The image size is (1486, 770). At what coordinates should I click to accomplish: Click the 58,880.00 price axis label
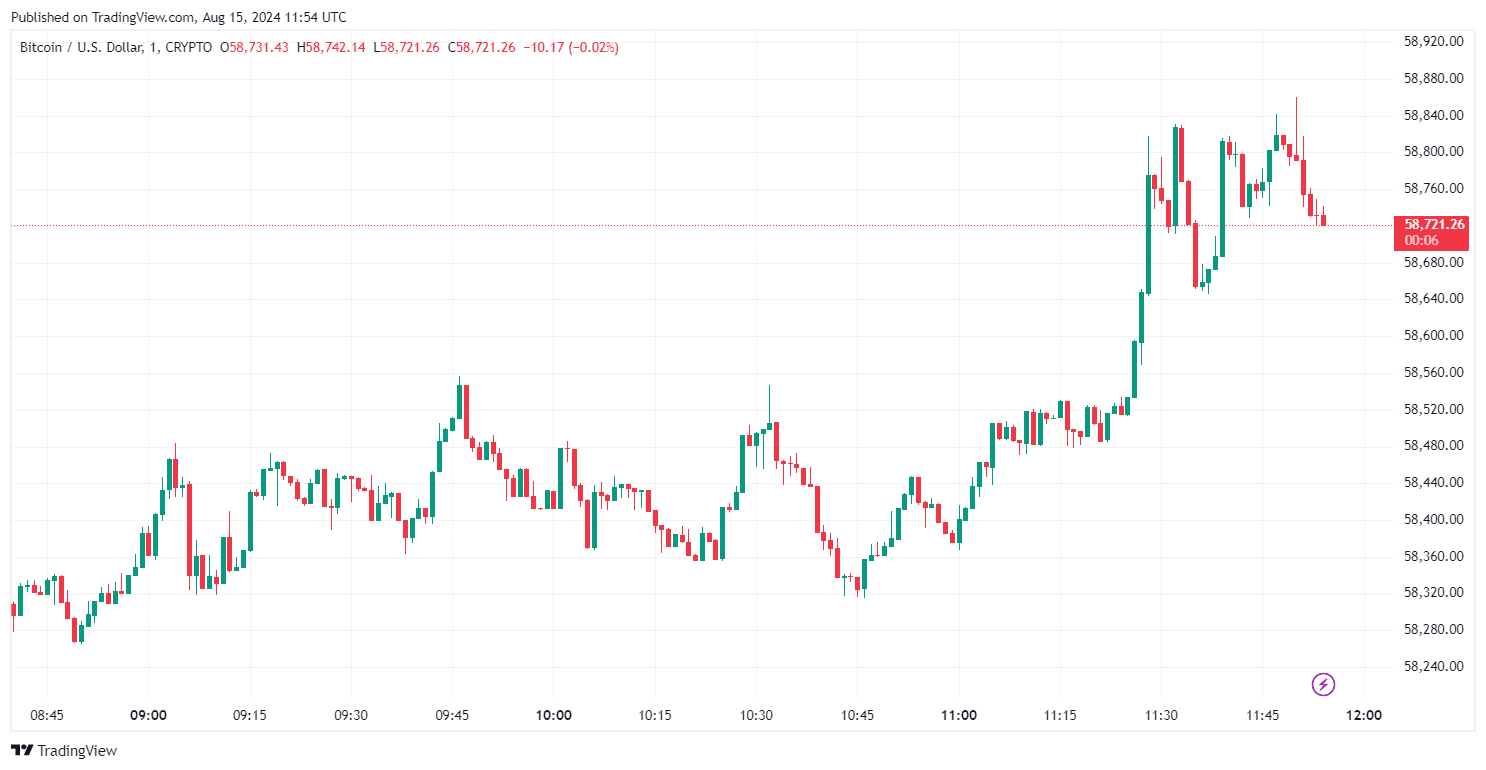(x=1434, y=78)
